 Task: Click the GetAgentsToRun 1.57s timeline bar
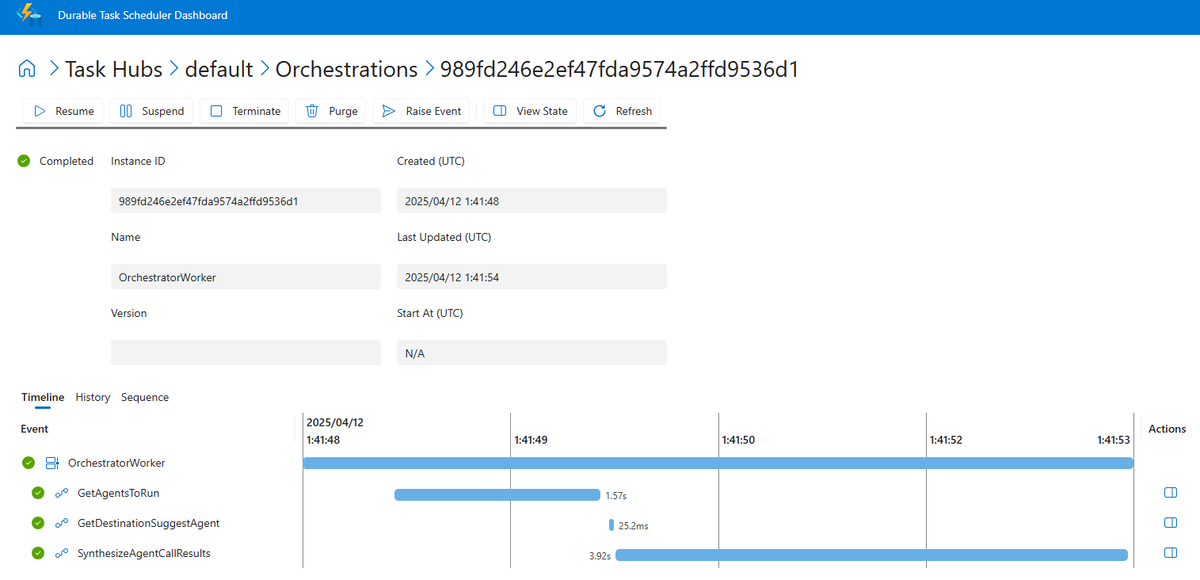(496, 494)
